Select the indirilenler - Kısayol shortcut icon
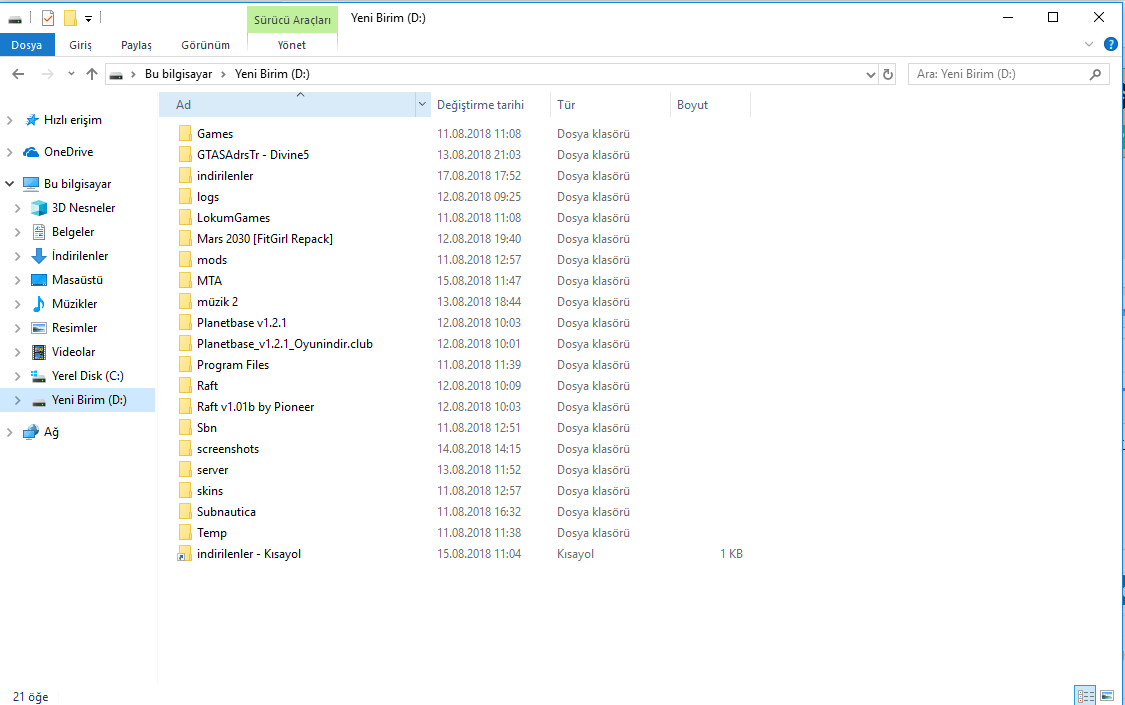This screenshot has height=705, width=1125. 185,554
